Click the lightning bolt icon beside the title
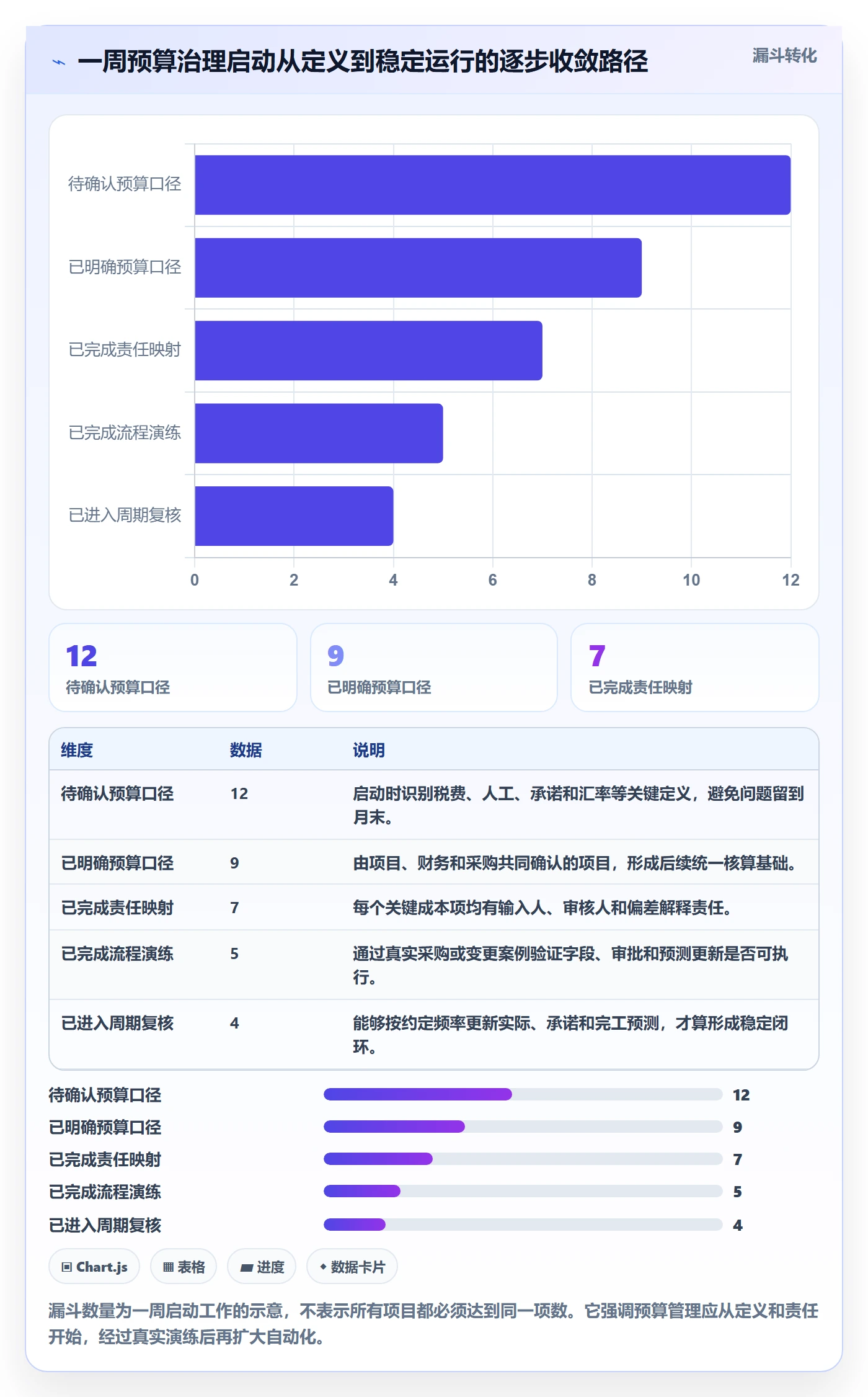Viewport: 868px width, 1397px height. click(x=59, y=62)
